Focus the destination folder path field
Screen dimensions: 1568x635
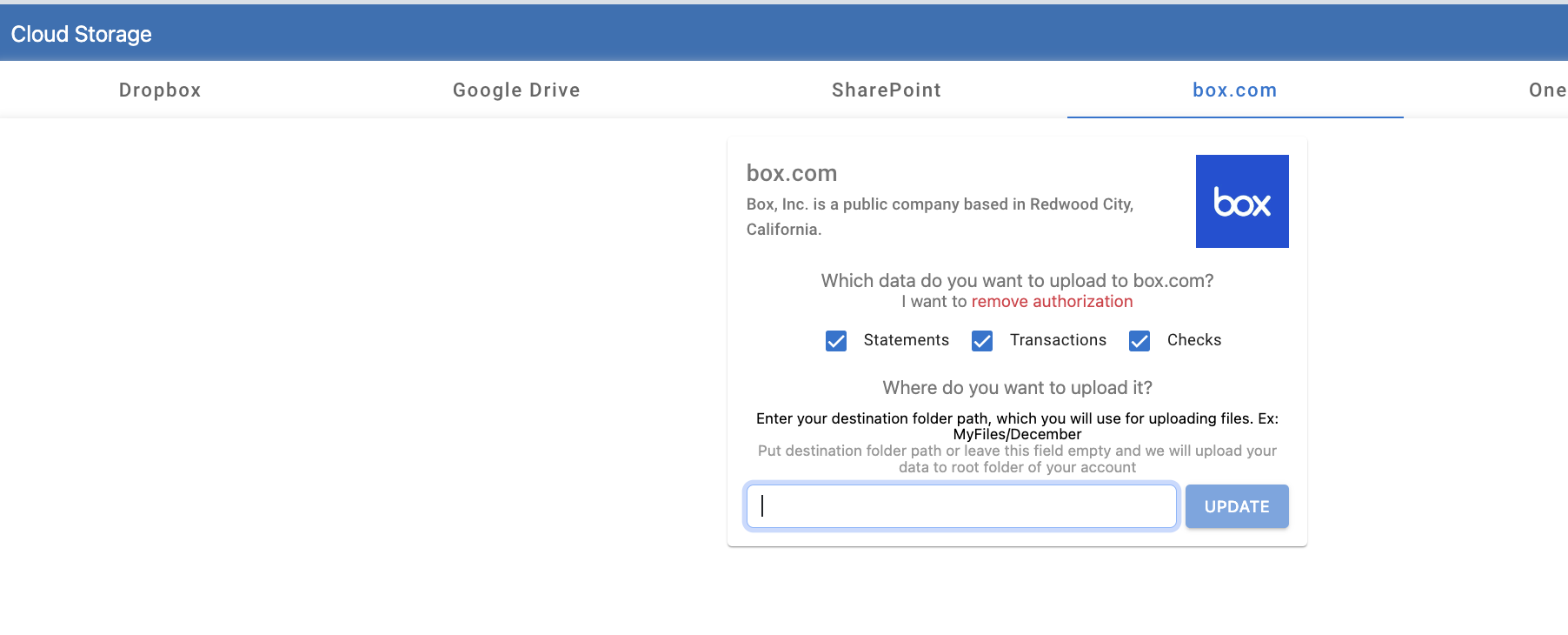961,506
